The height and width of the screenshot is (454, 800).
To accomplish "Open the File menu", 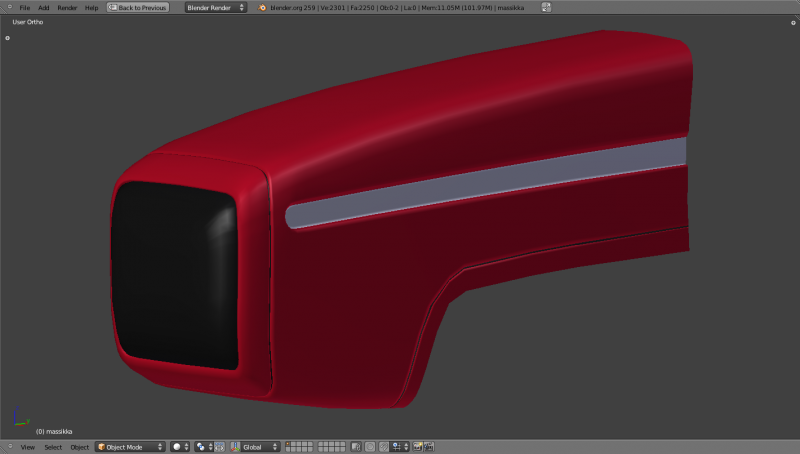I will pos(25,7).
